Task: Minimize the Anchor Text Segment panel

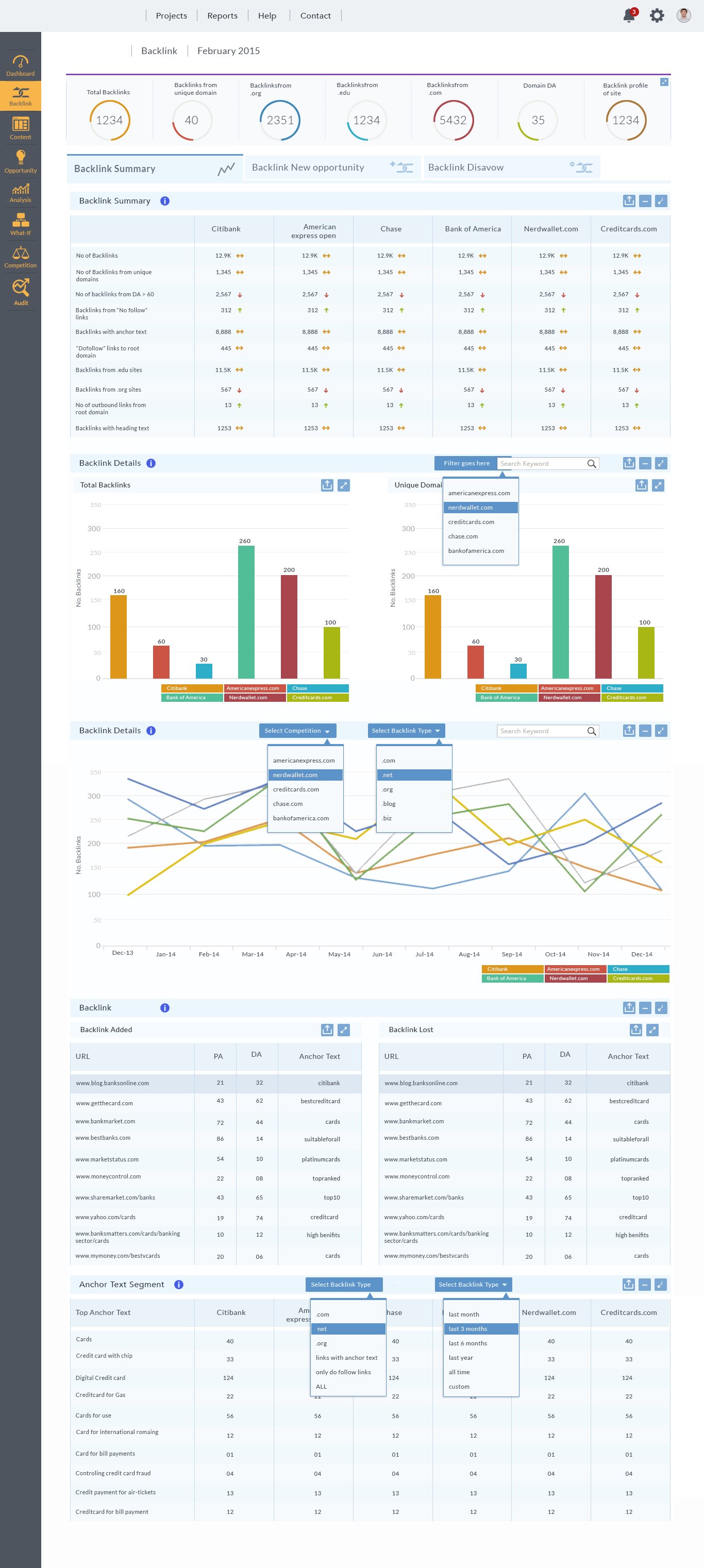Action: tap(645, 1285)
